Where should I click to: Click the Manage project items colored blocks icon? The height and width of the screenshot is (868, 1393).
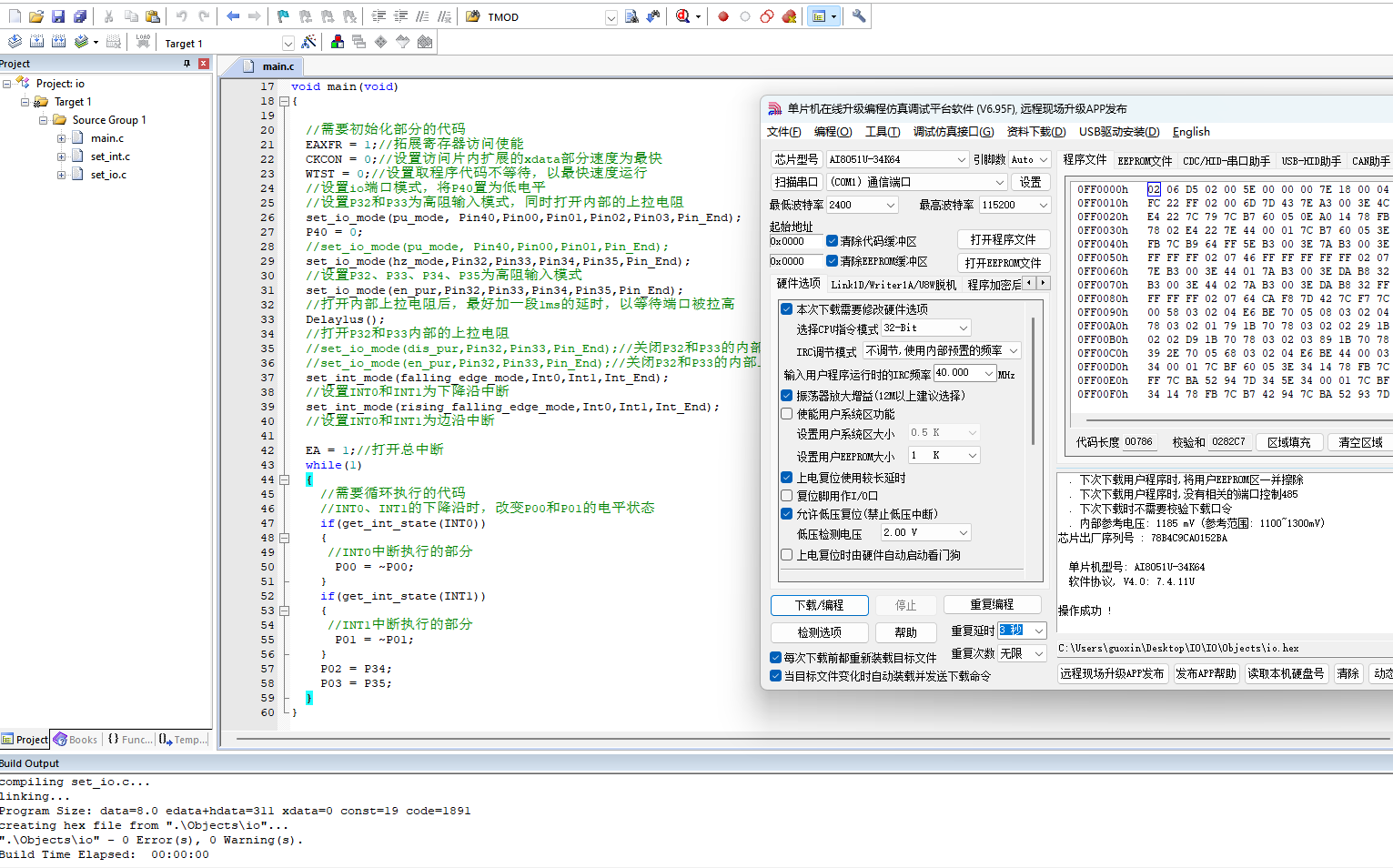[338, 42]
